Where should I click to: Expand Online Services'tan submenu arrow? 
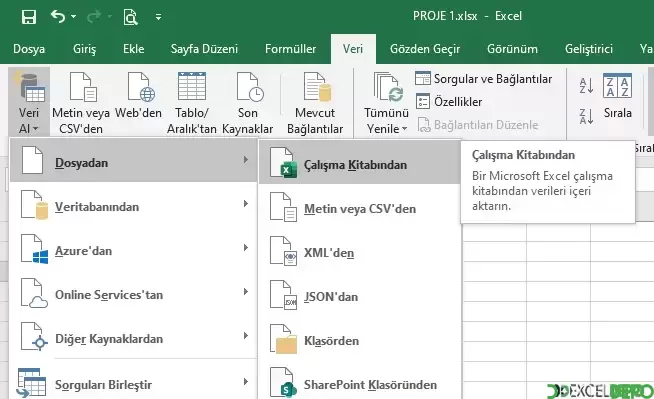point(246,291)
